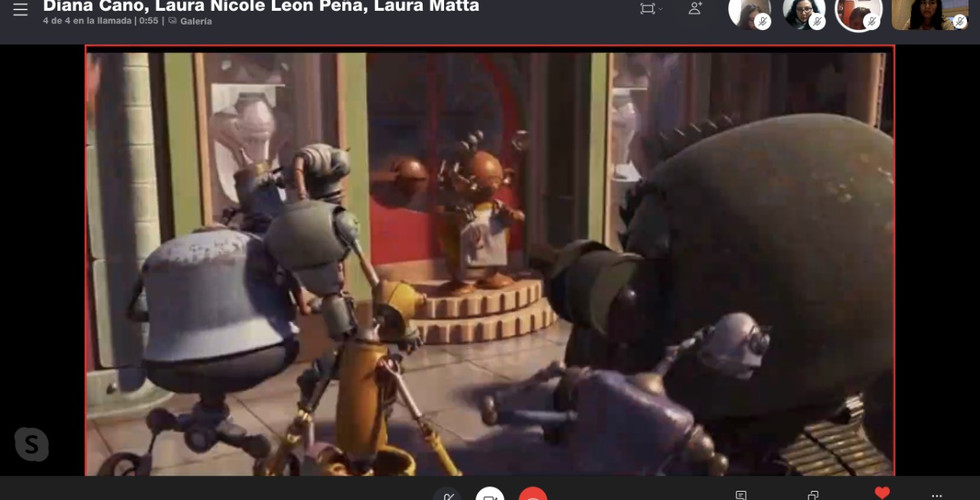
Task: Click the shared screen video area
Action: click(x=490, y=261)
